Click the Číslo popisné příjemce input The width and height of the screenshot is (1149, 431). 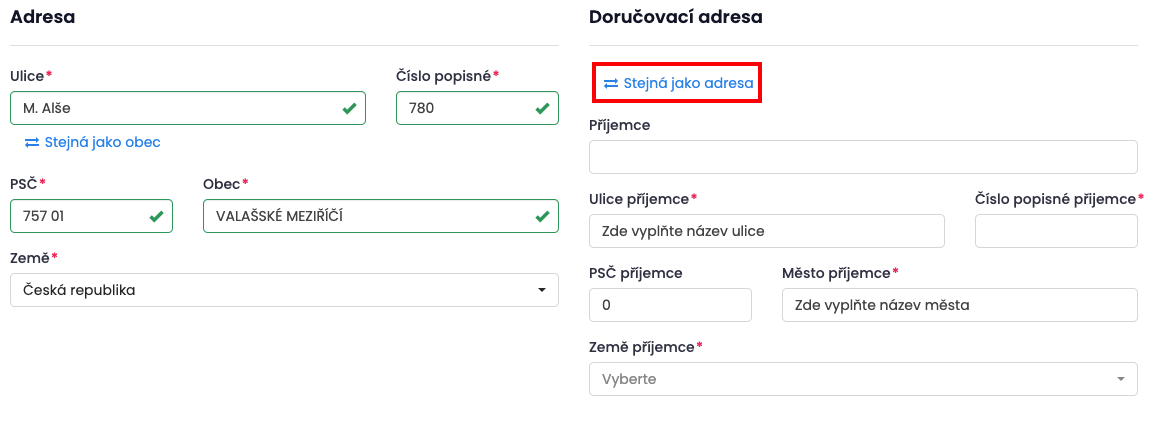pyautogui.click(x=1056, y=231)
